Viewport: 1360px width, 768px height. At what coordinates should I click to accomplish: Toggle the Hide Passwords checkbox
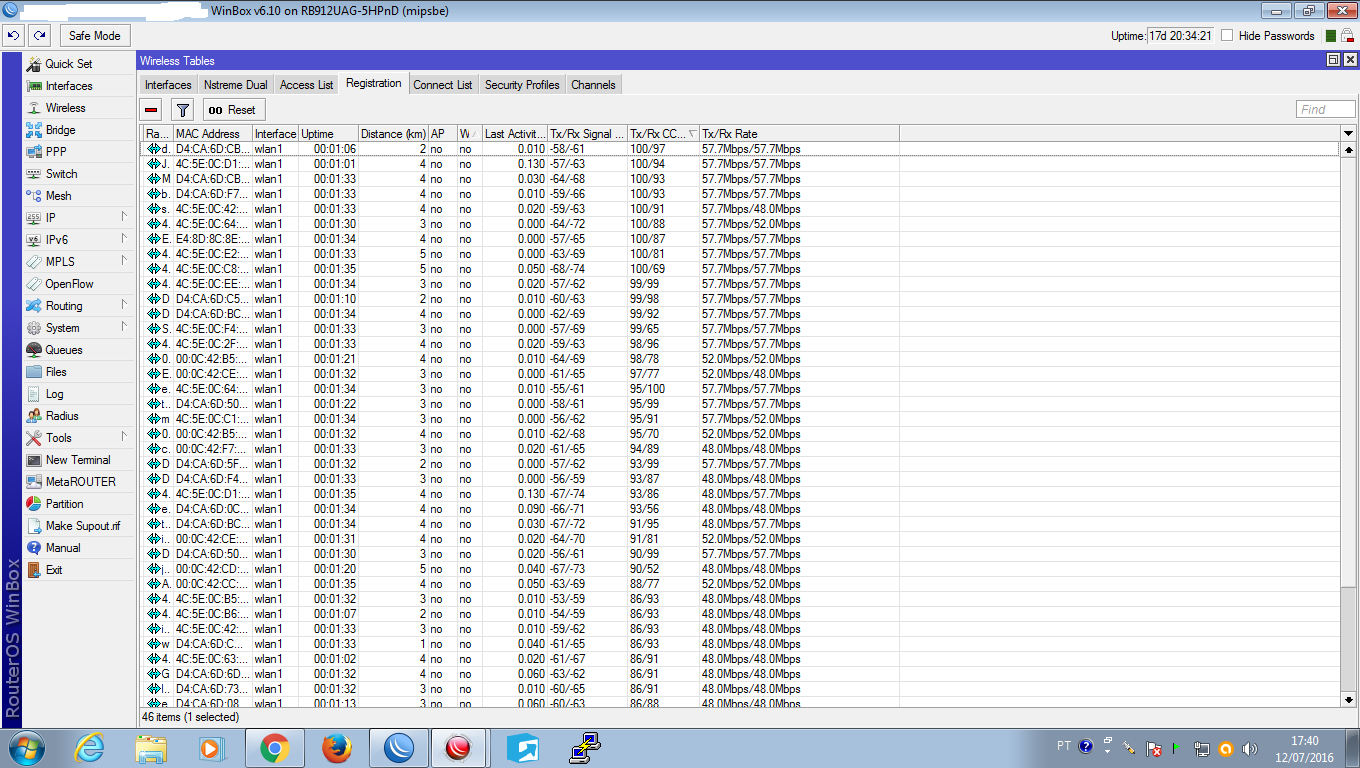1227,36
